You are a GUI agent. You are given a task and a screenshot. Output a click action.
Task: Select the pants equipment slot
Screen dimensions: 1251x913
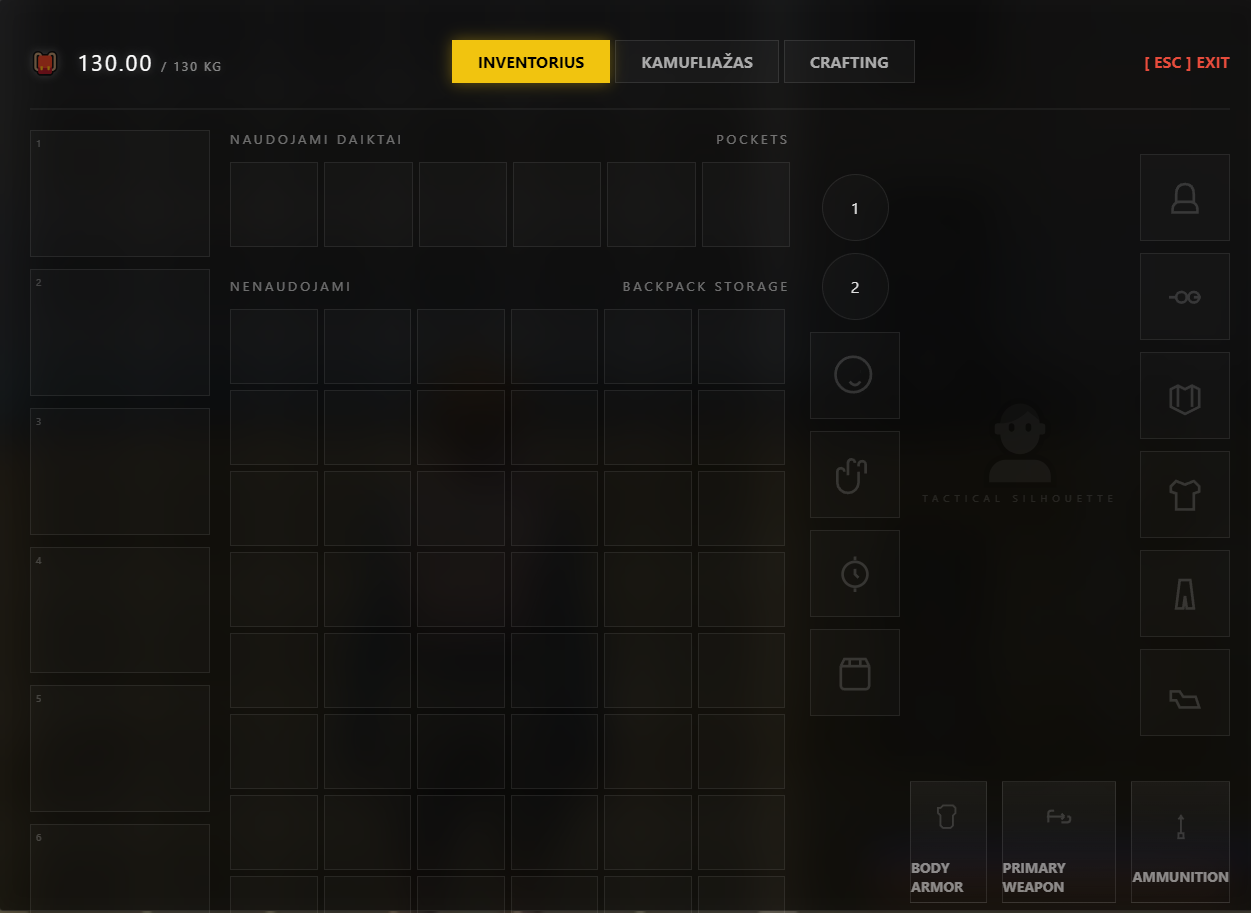[1185, 594]
